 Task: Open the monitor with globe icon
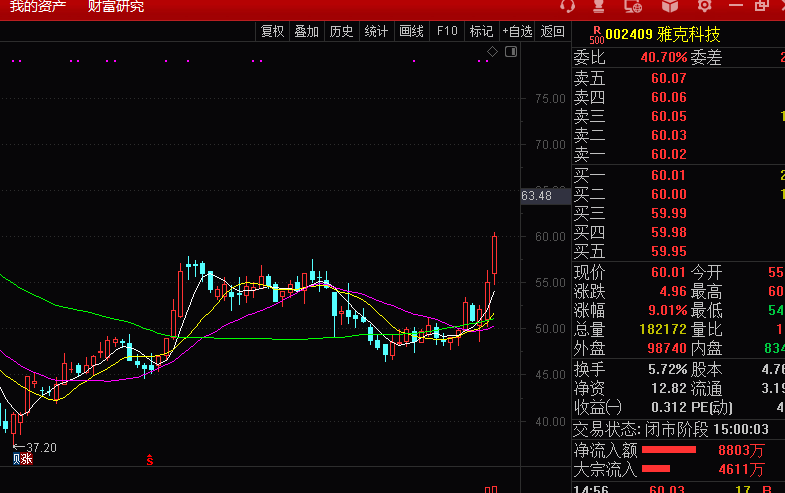[633, 6]
